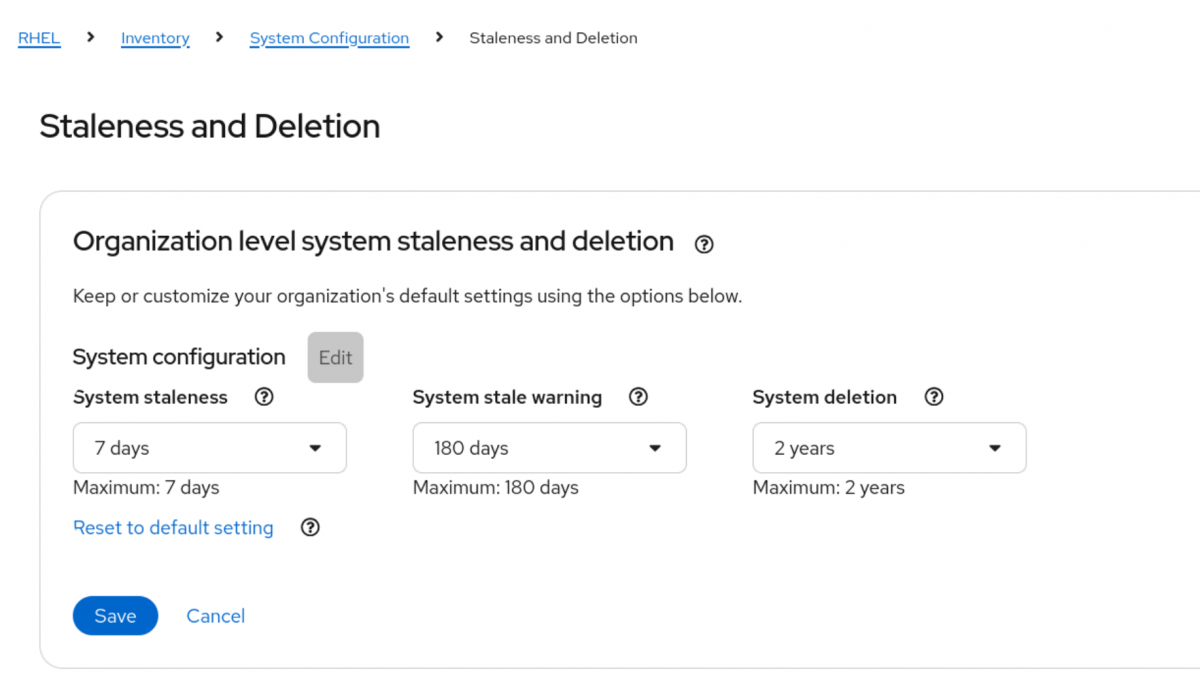
Task: Open the Inventory breadcrumb link
Action: click(155, 37)
